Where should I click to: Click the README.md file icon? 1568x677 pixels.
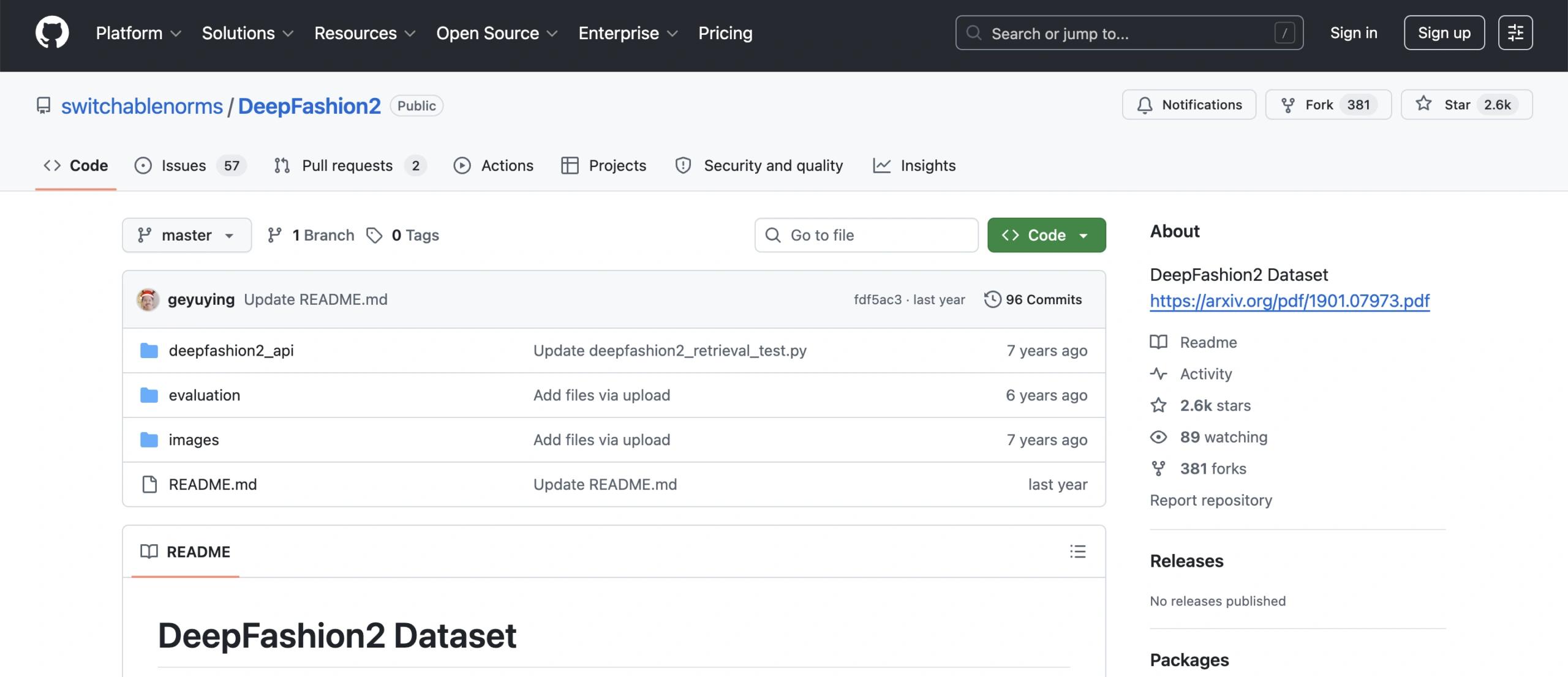click(149, 484)
